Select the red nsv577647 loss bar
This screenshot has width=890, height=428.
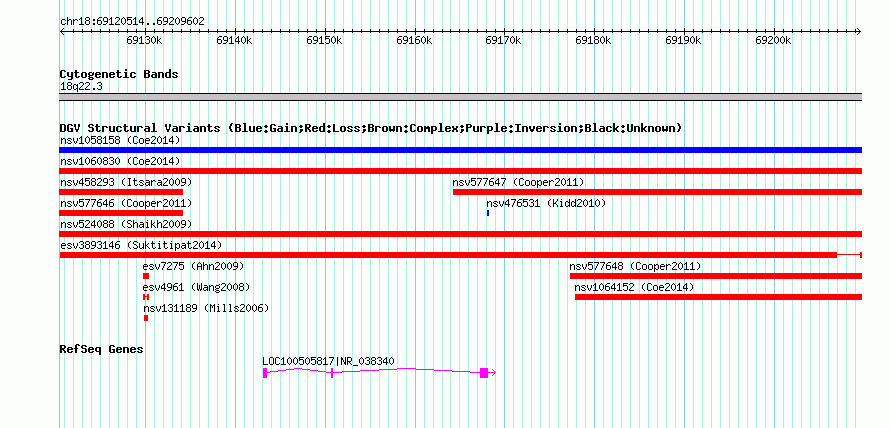pos(657,192)
